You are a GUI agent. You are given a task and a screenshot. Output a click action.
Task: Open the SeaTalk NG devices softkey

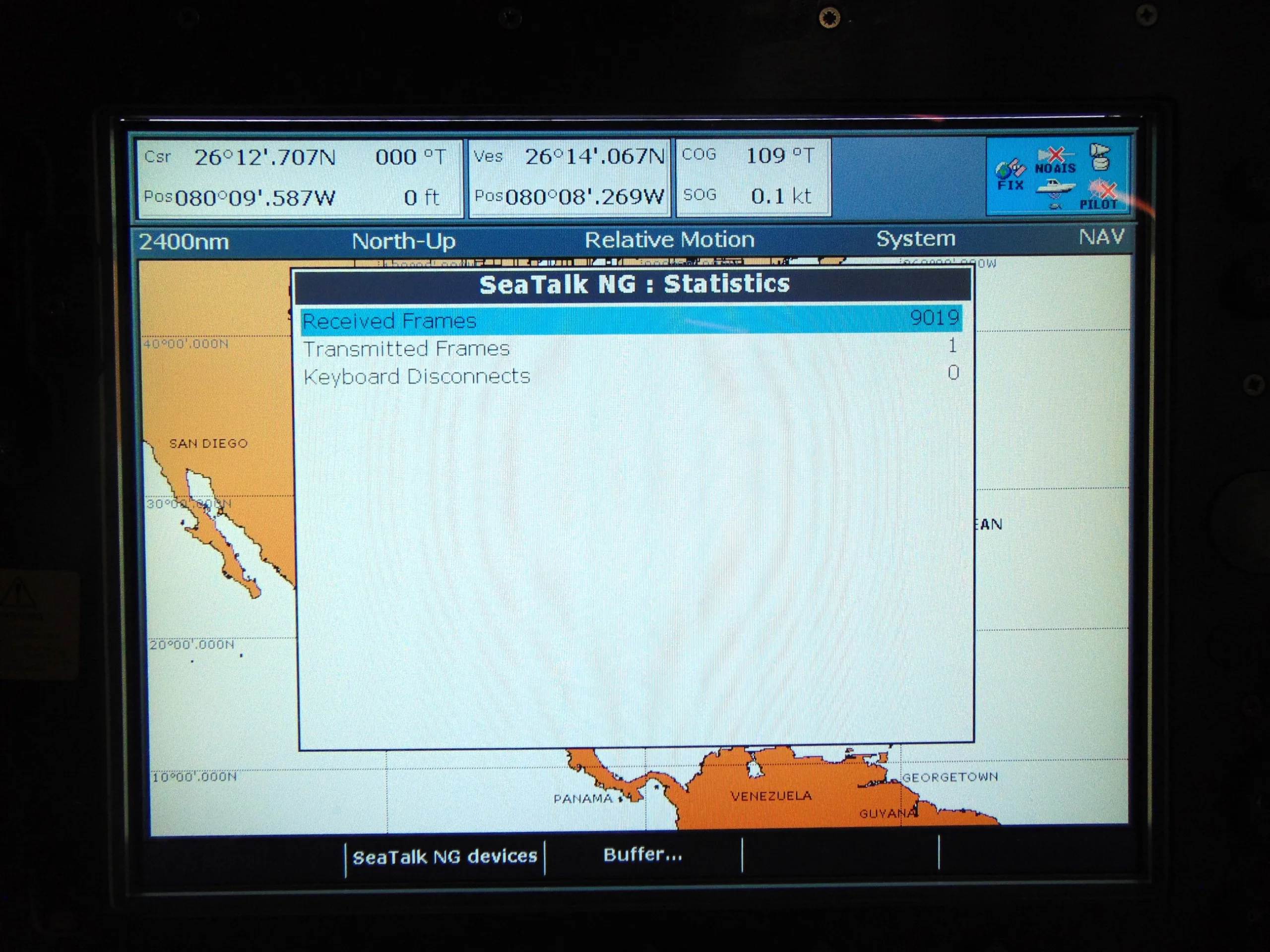coord(445,857)
